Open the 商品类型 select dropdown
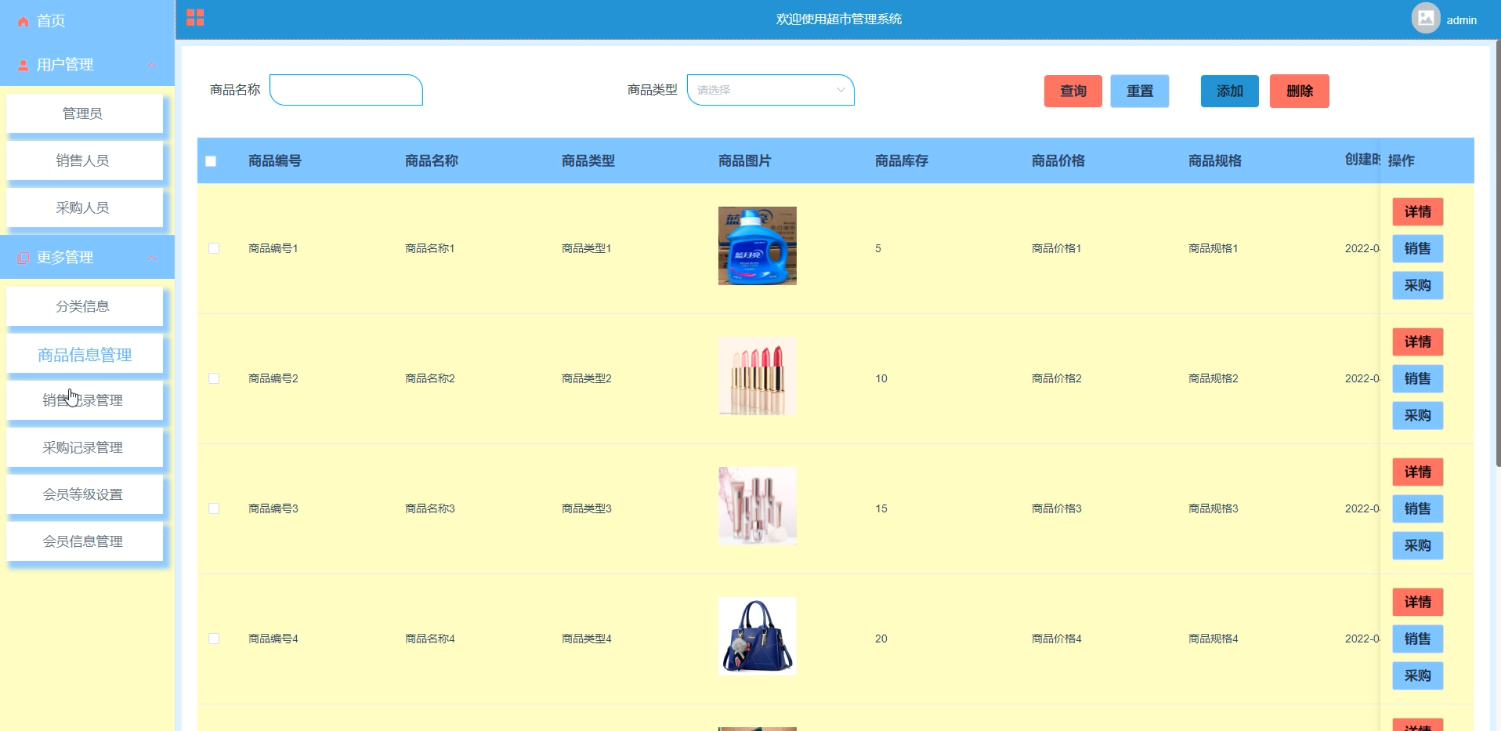The image size is (1501, 731). pyautogui.click(x=770, y=90)
